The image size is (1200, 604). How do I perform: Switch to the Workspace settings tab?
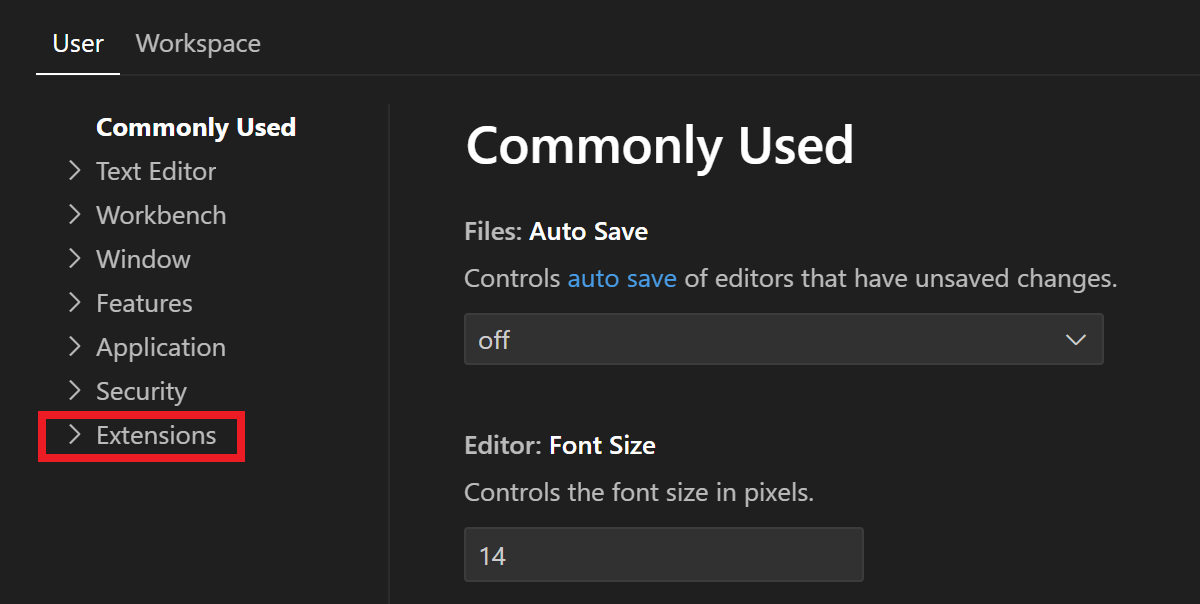[x=198, y=44]
